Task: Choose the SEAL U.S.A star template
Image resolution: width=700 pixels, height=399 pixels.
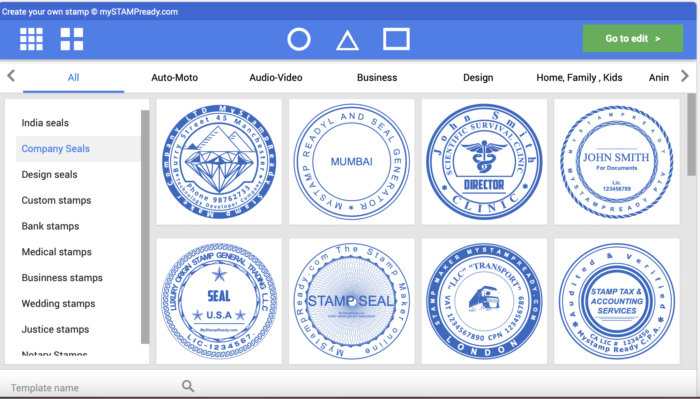Action: (x=219, y=301)
